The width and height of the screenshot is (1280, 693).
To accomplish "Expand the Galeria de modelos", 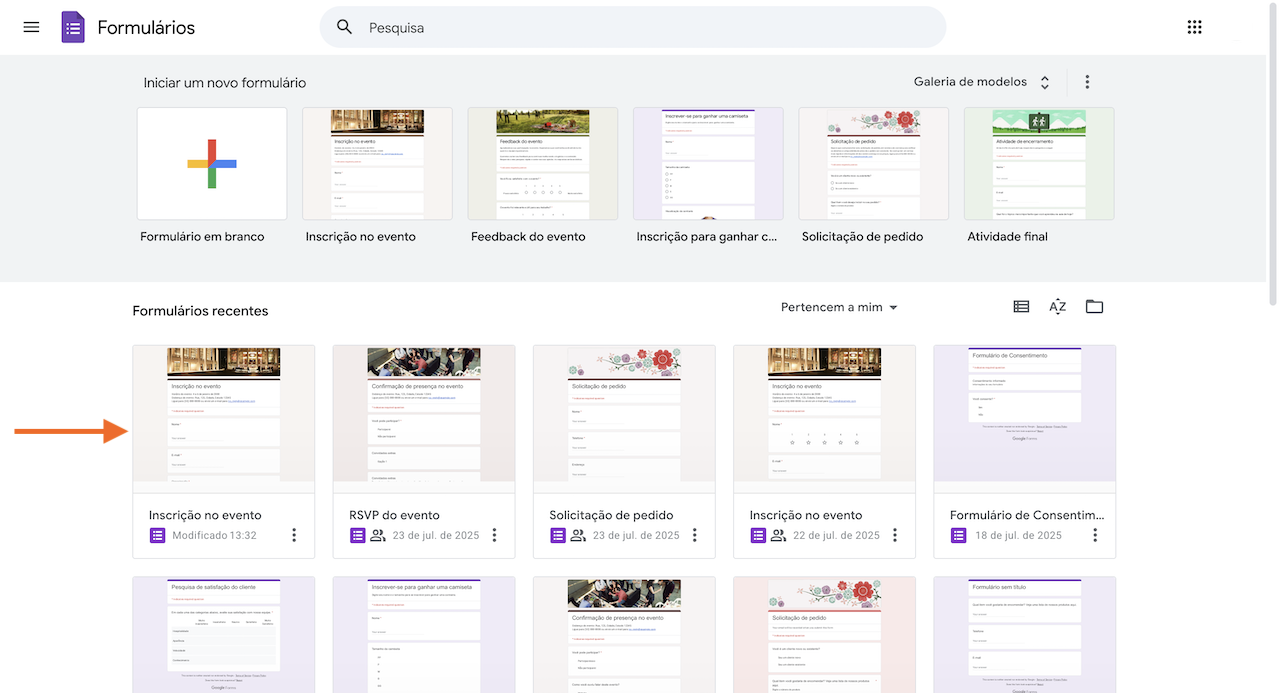I will point(982,82).
